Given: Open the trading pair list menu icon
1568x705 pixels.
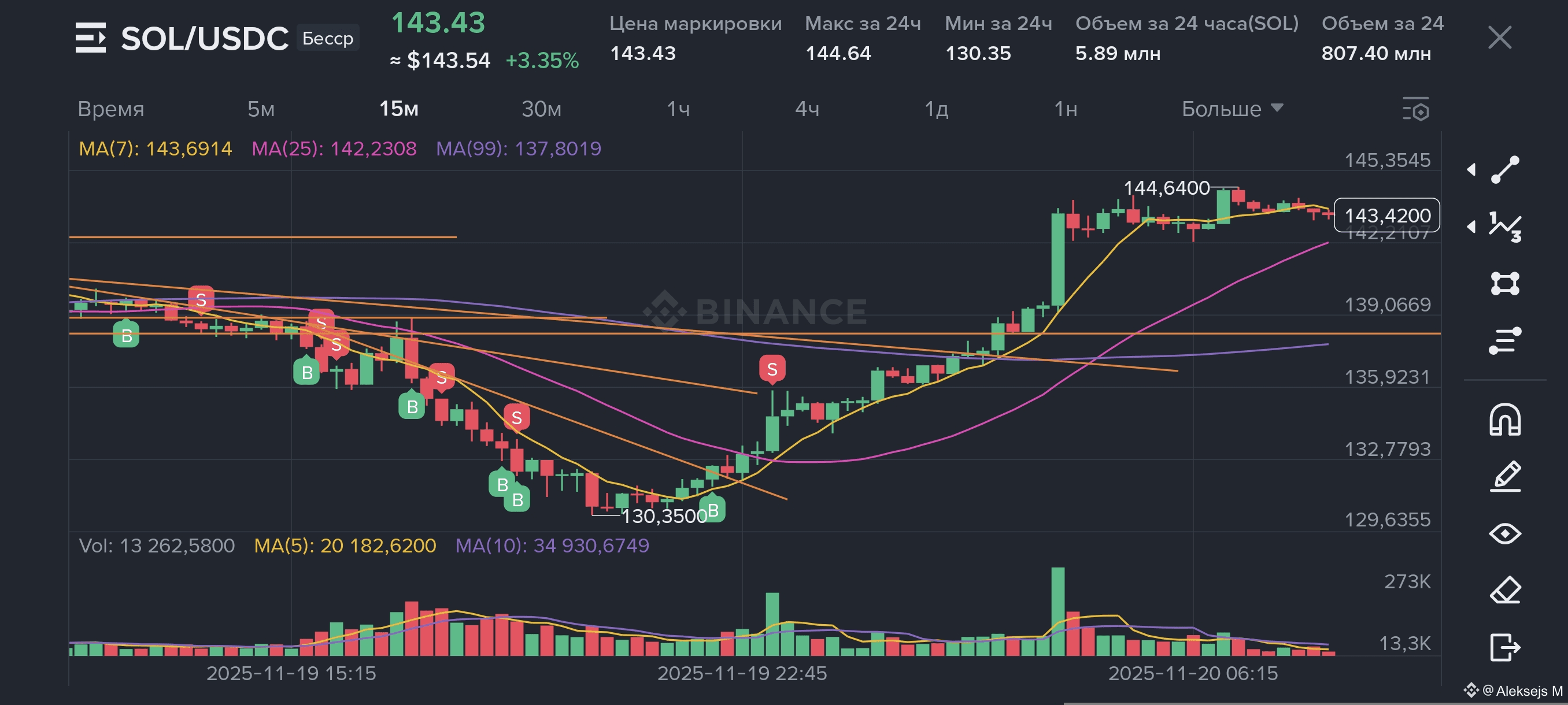Looking at the screenshot, I should click(91, 38).
